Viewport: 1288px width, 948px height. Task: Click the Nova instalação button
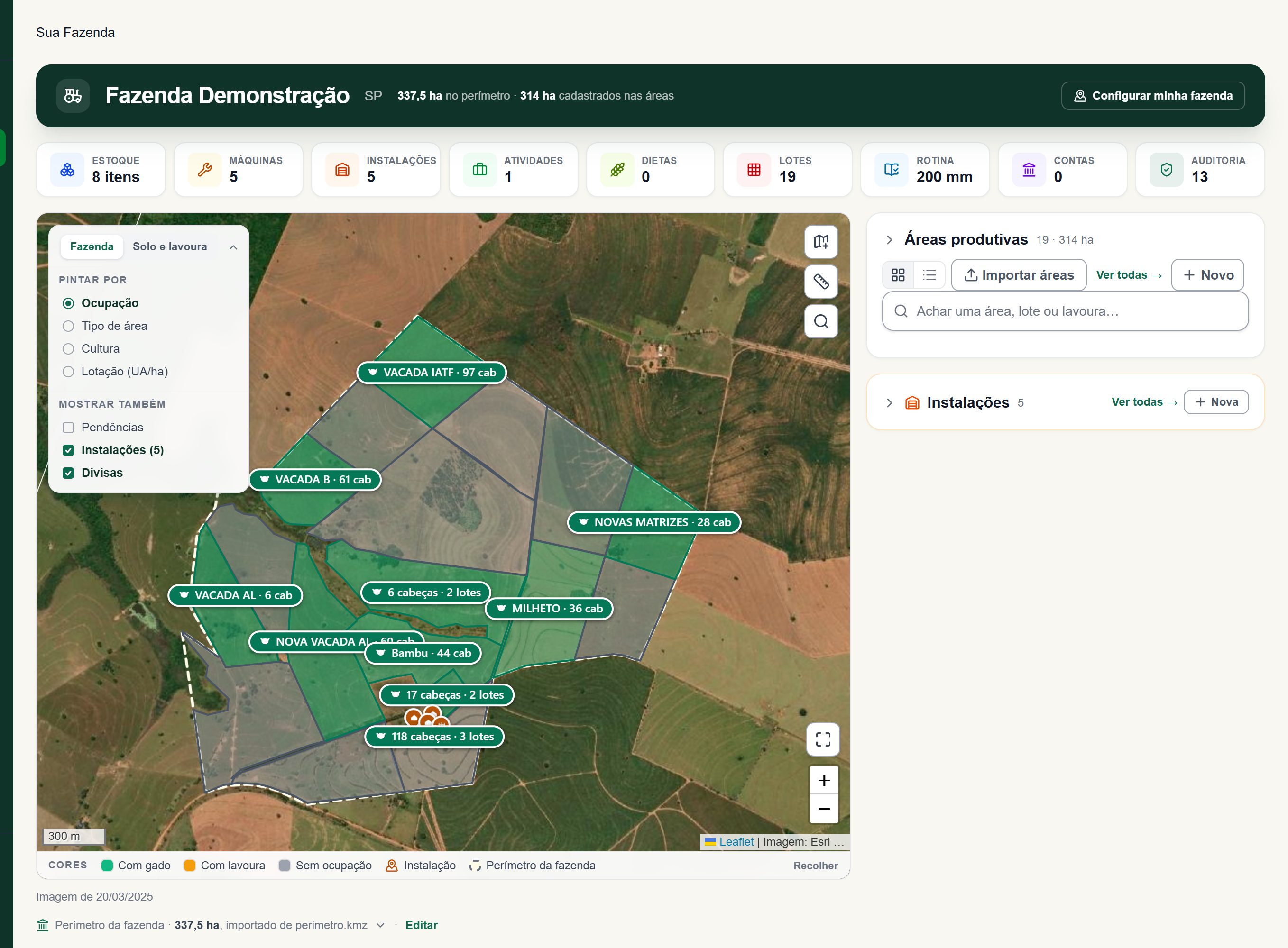[x=1216, y=402]
